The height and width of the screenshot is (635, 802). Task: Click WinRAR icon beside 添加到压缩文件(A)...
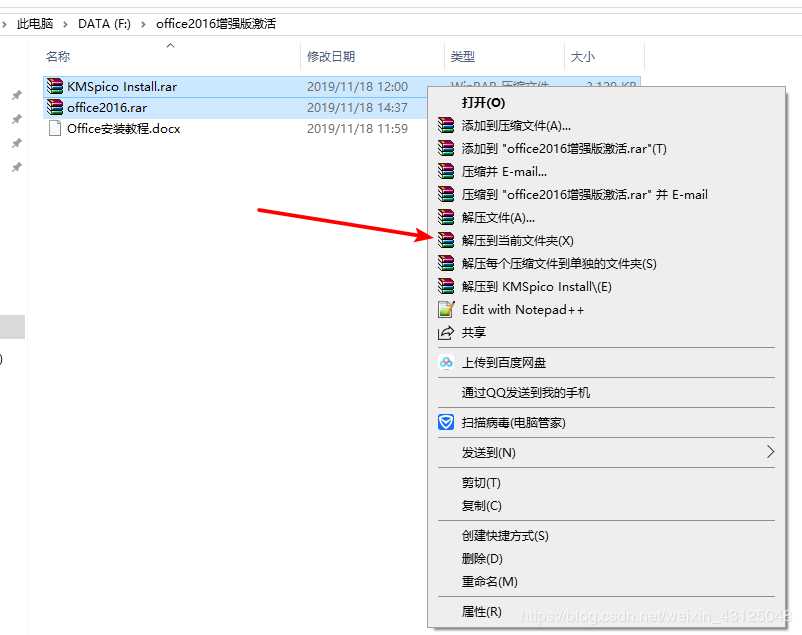(x=446, y=125)
